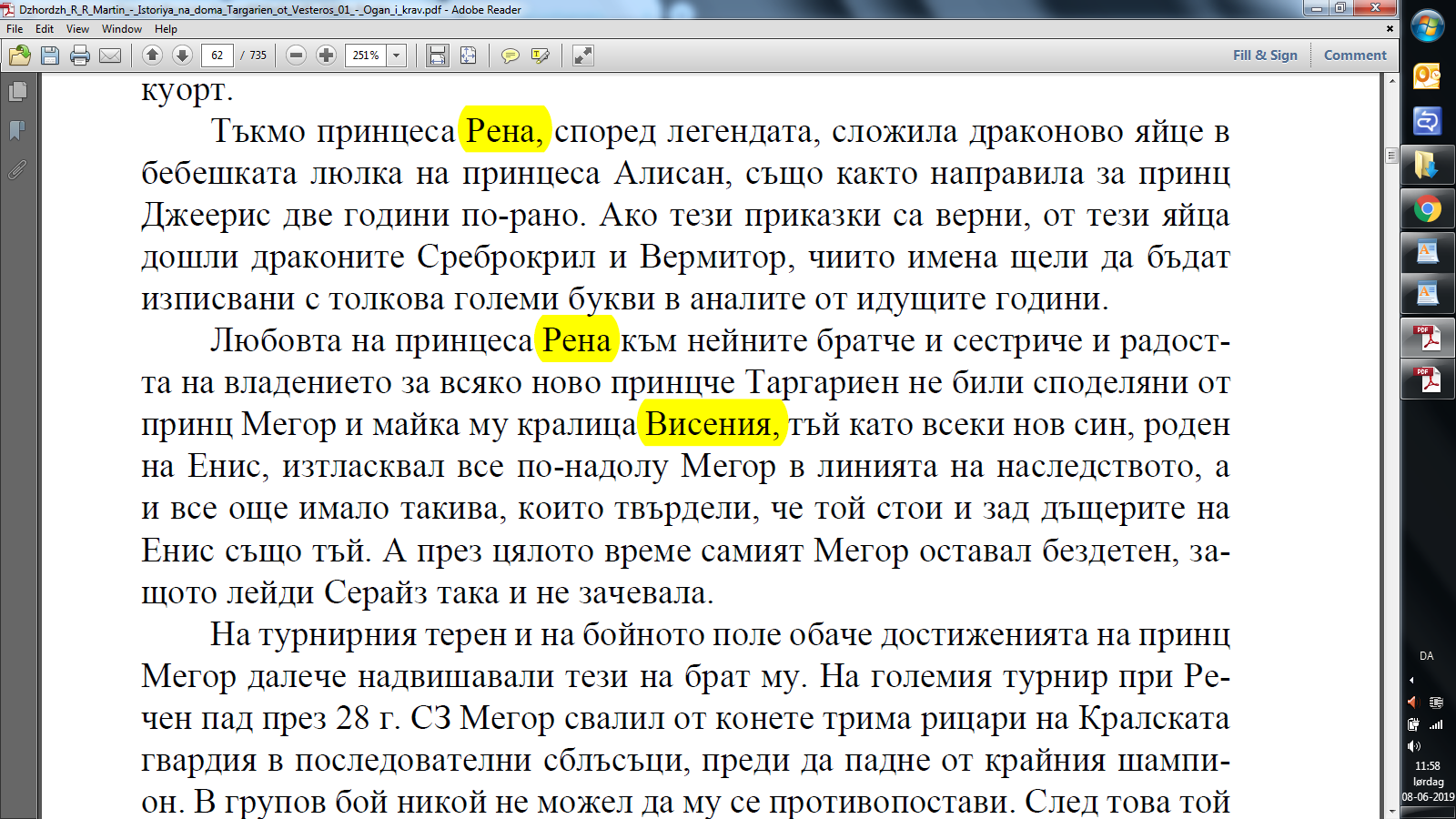Image resolution: width=1456 pixels, height=819 pixels.
Task: Open the blue TeamViewer-style arrow taskbar icon
Action: point(1427,121)
